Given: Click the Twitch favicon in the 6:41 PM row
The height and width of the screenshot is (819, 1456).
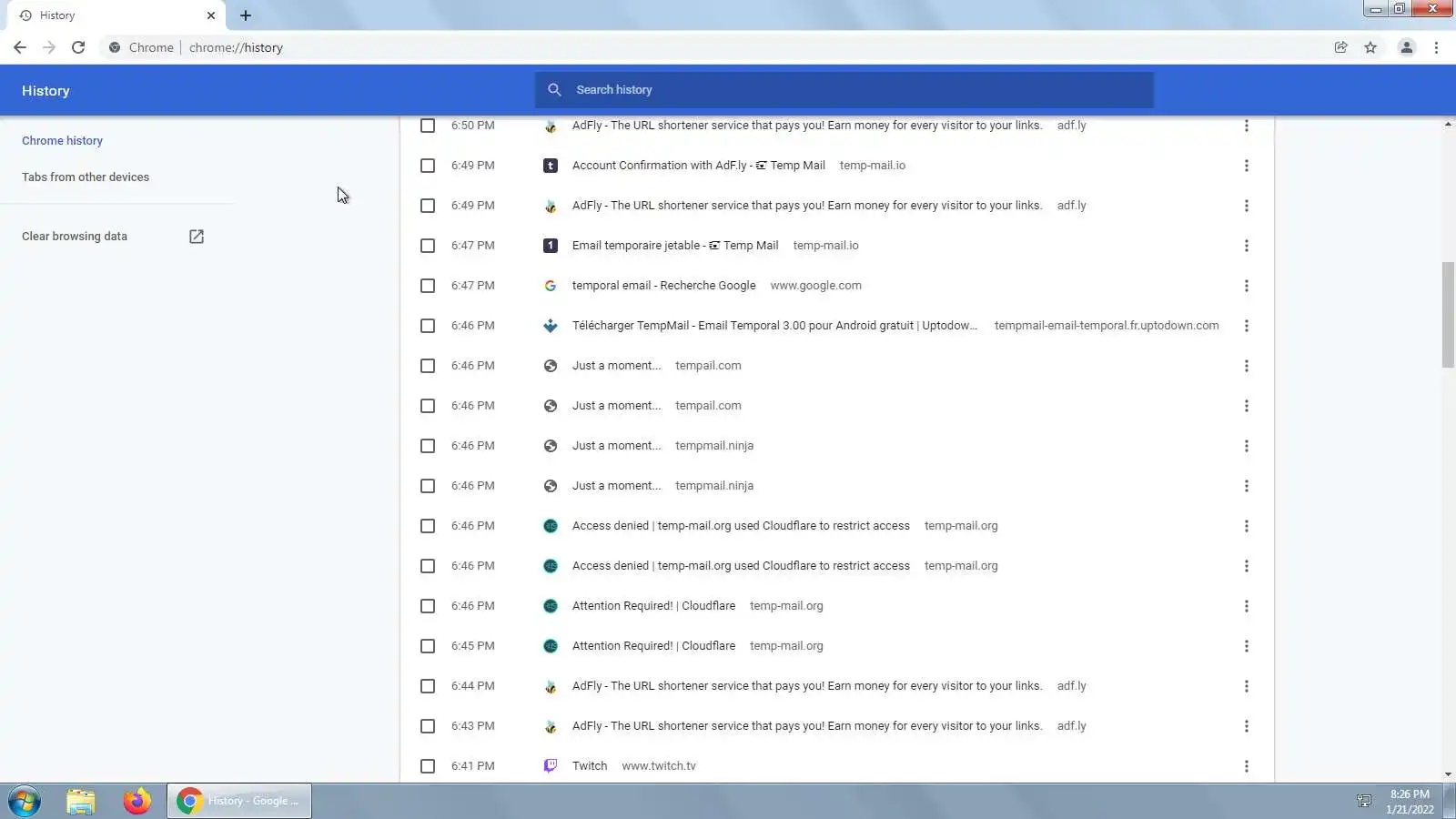Looking at the screenshot, I should pos(551,766).
